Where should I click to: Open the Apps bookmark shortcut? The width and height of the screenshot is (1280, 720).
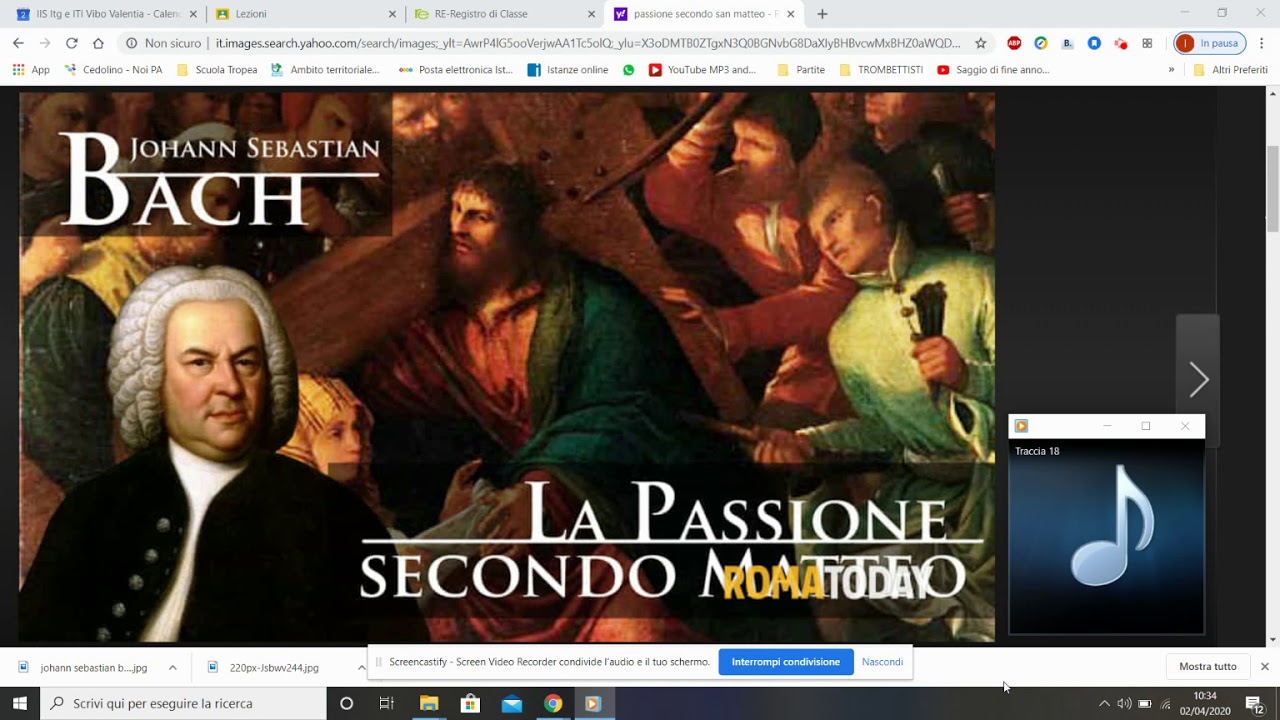point(31,70)
